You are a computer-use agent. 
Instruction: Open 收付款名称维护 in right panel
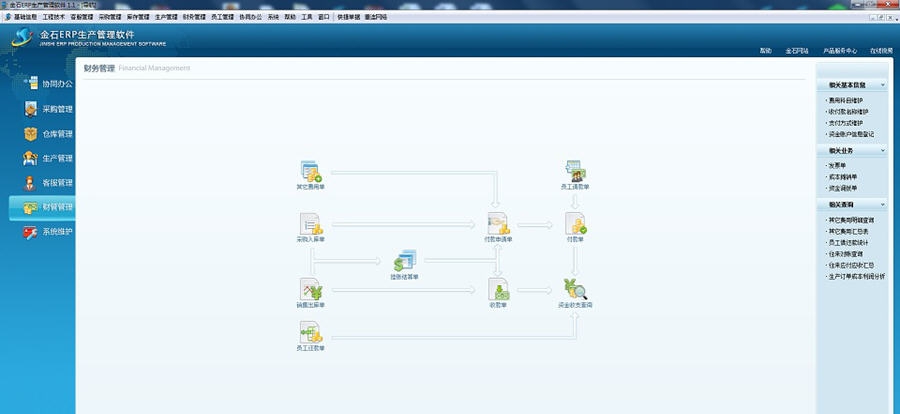[x=848, y=112]
